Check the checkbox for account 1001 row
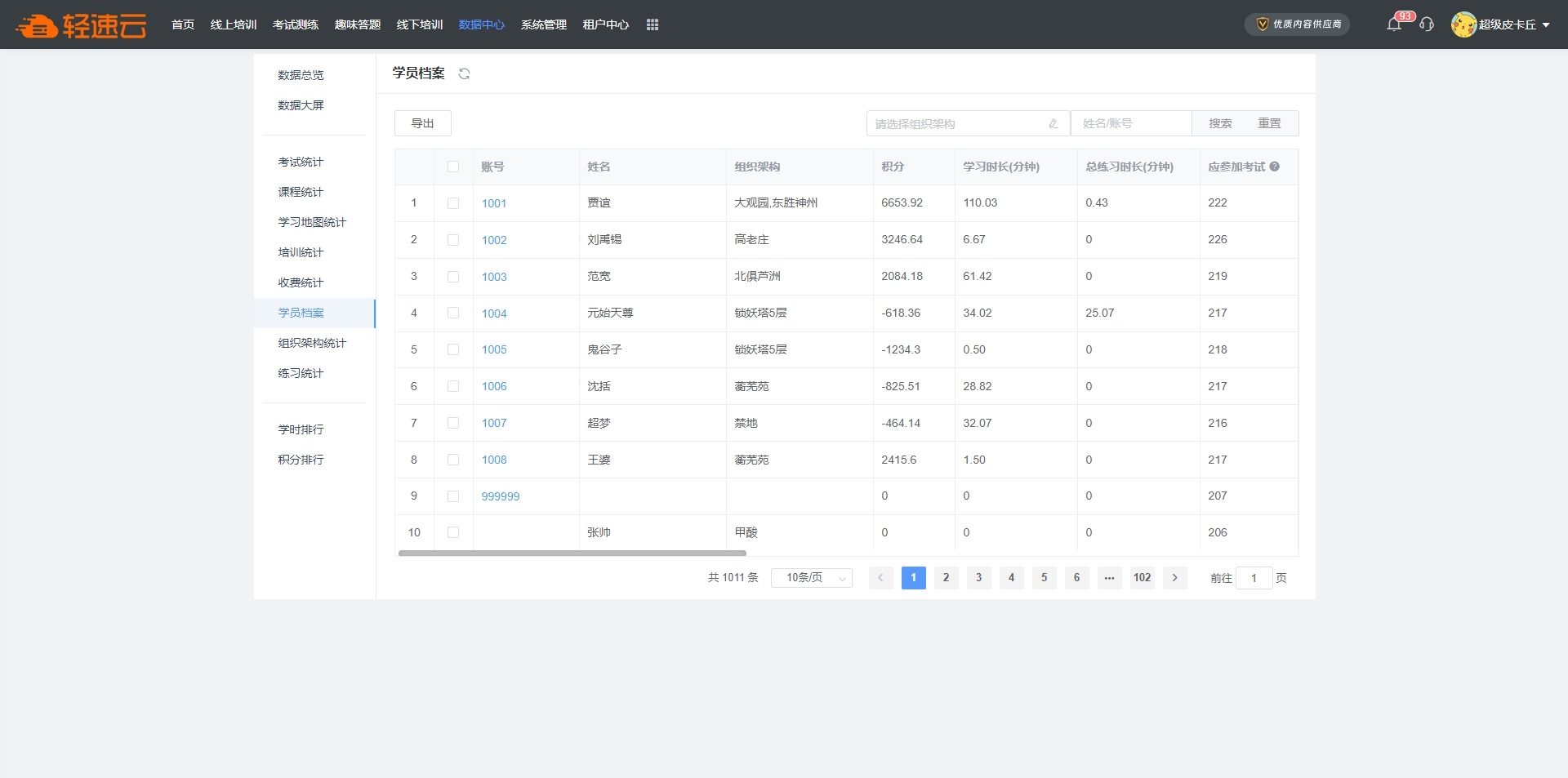1568x778 pixels. click(453, 203)
